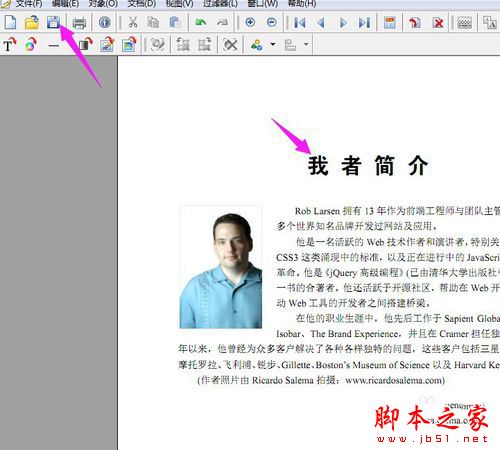Open the 文档(D) menu

coord(142,4)
